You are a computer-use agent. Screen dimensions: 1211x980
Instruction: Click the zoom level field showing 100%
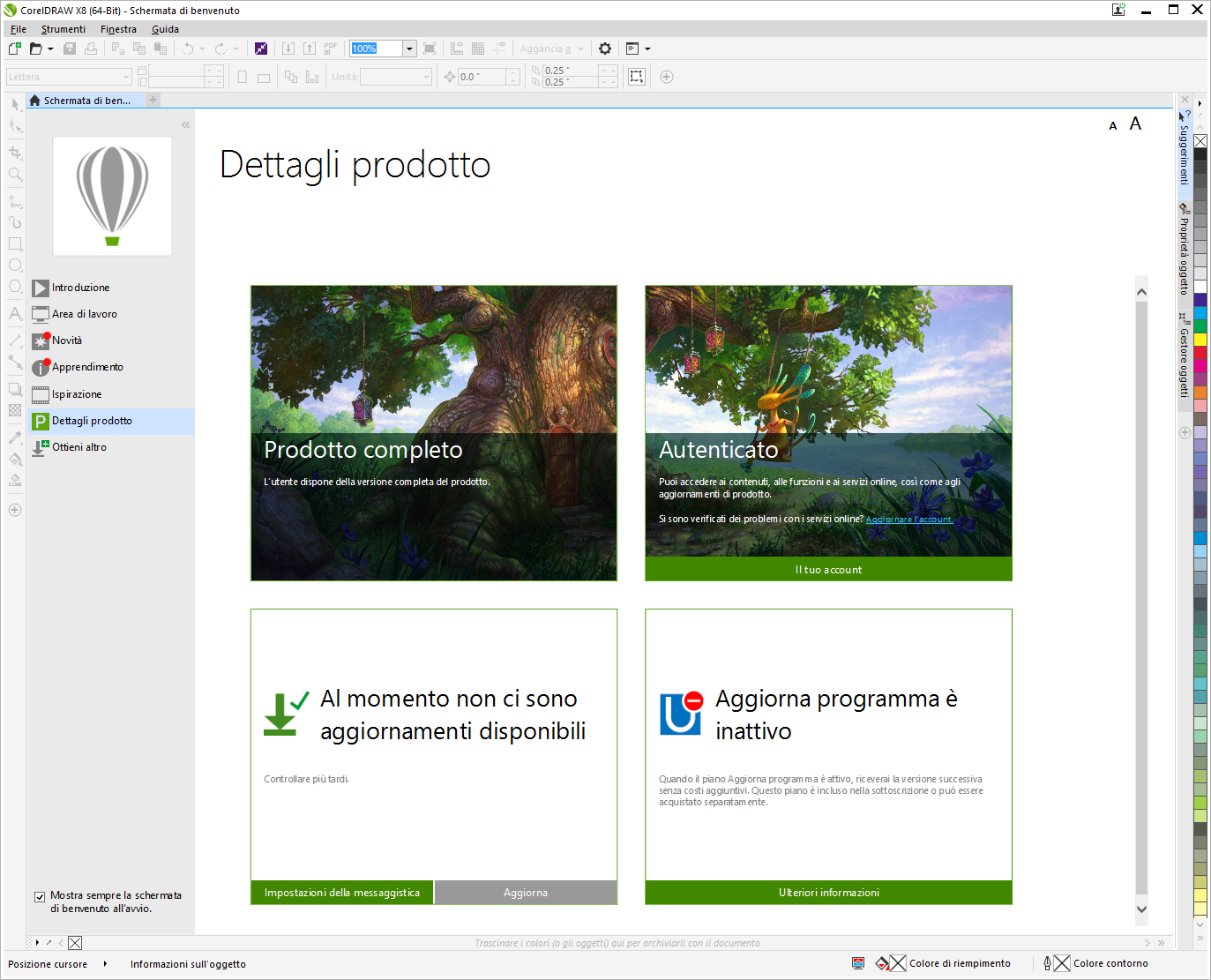pos(377,49)
